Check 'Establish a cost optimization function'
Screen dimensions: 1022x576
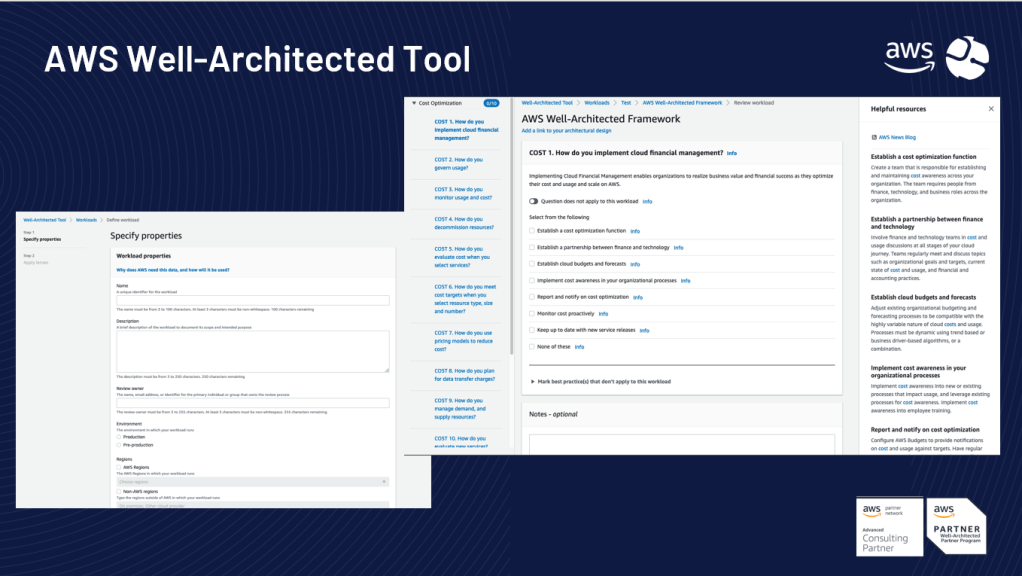tap(532, 230)
